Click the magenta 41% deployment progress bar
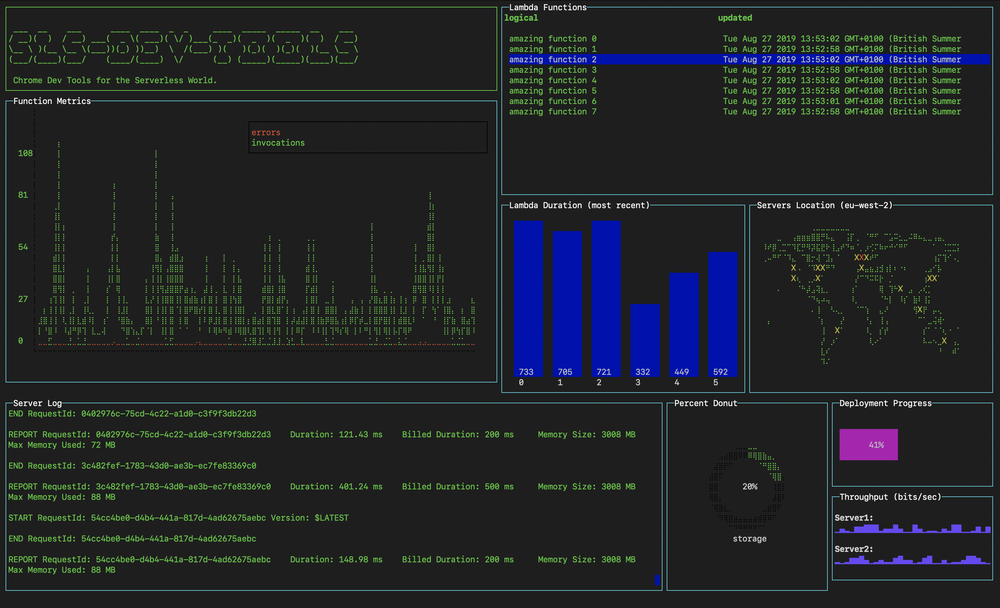Image resolution: width=1000 pixels, height=608 pixels. (x=869, y=445)
